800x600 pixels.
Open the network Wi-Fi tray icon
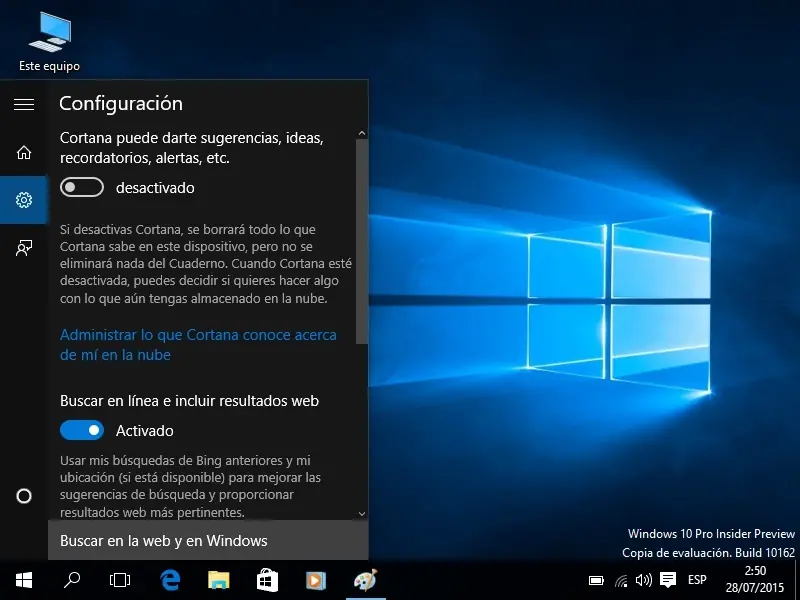point(621,580)
